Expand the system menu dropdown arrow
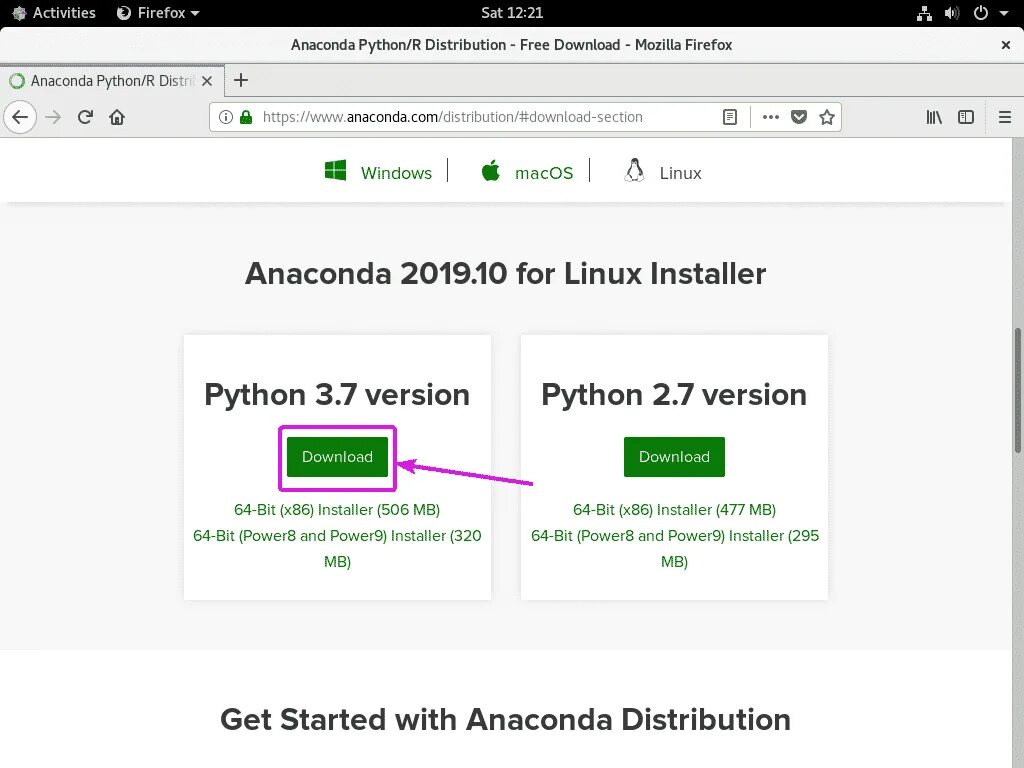1024x768 pixels. coord(1004,13)
